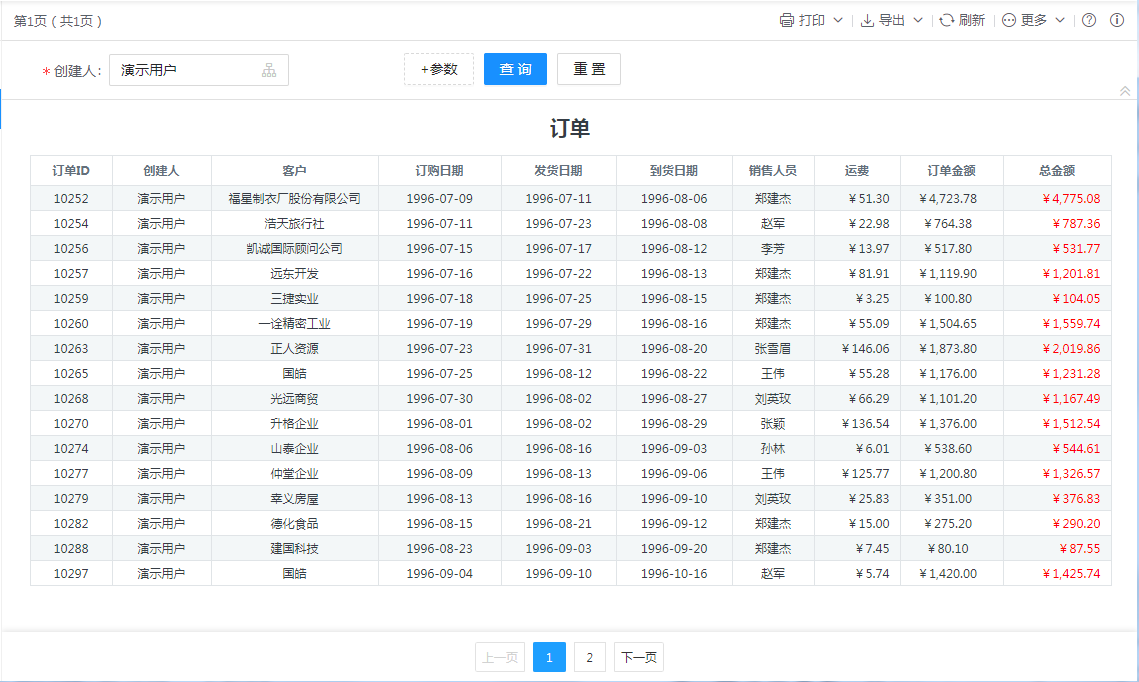
Task: Expand the 打印 dropdown arrow
Action: click(838, 20)
